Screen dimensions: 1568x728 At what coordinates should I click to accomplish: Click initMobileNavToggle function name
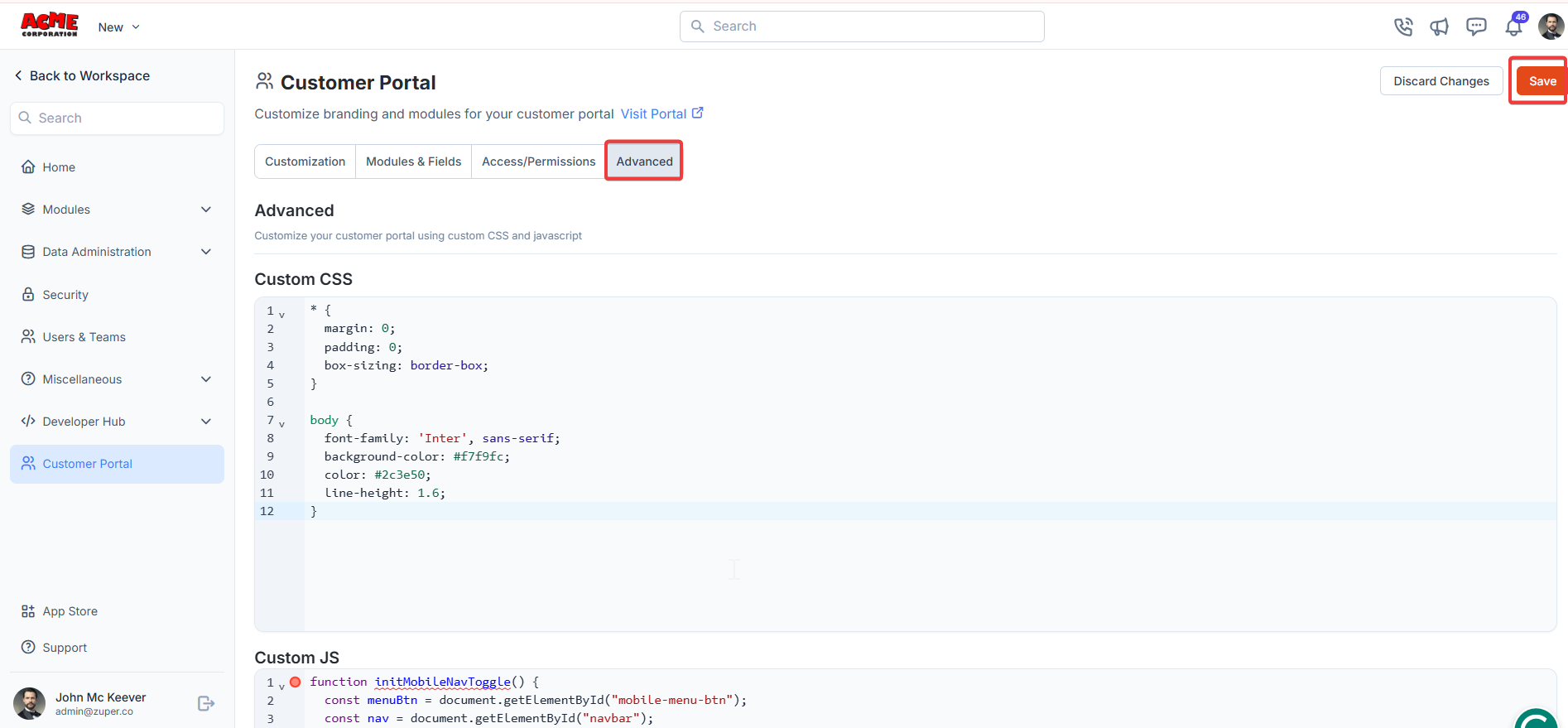(x=443, y=682)
